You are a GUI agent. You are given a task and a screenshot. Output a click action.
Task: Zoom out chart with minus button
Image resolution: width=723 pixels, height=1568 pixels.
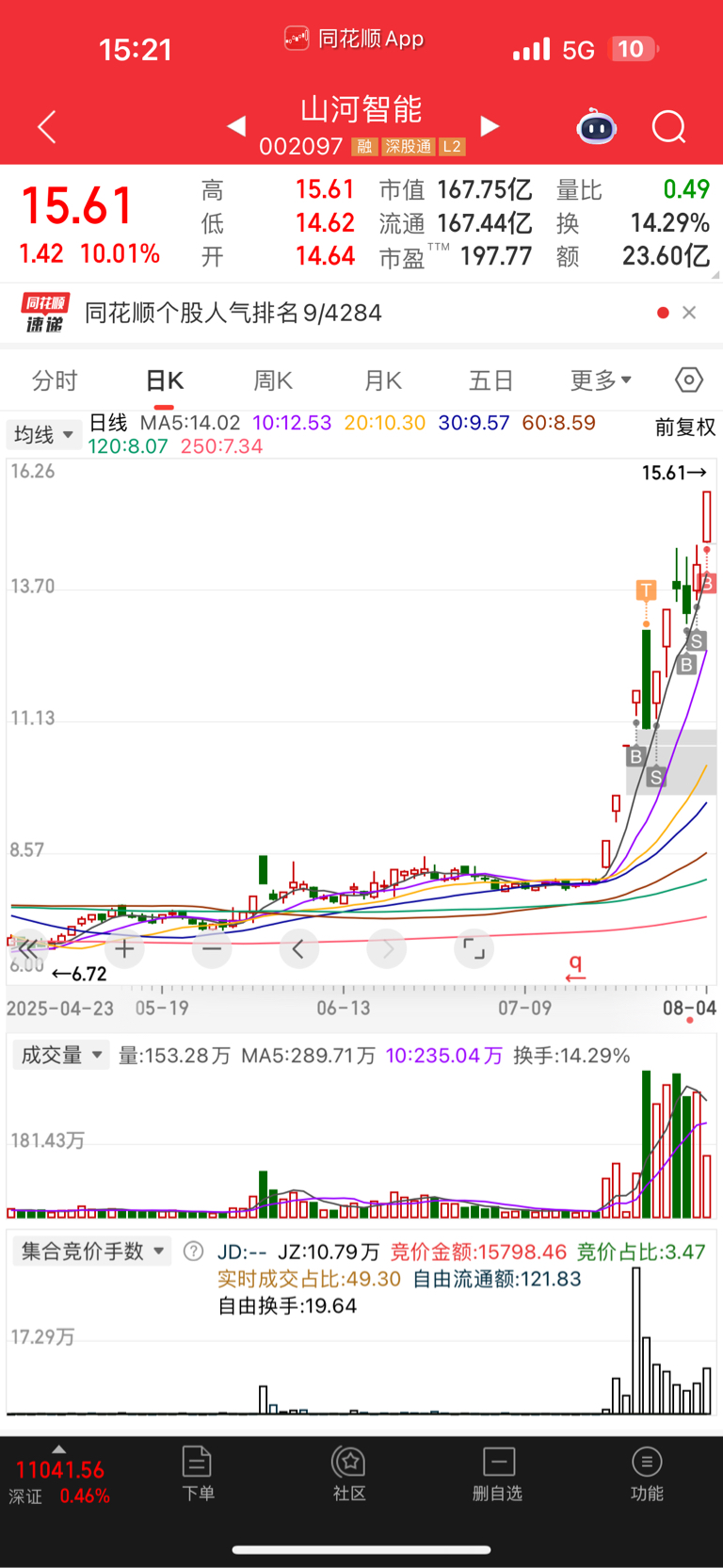(x=212, y=948)
